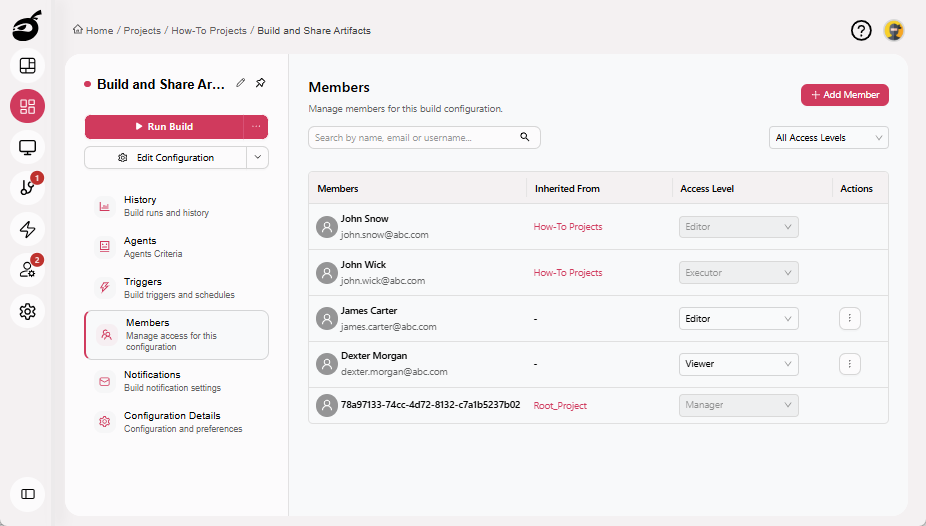
Task: Open the Root_Project link
Action: 560,406
